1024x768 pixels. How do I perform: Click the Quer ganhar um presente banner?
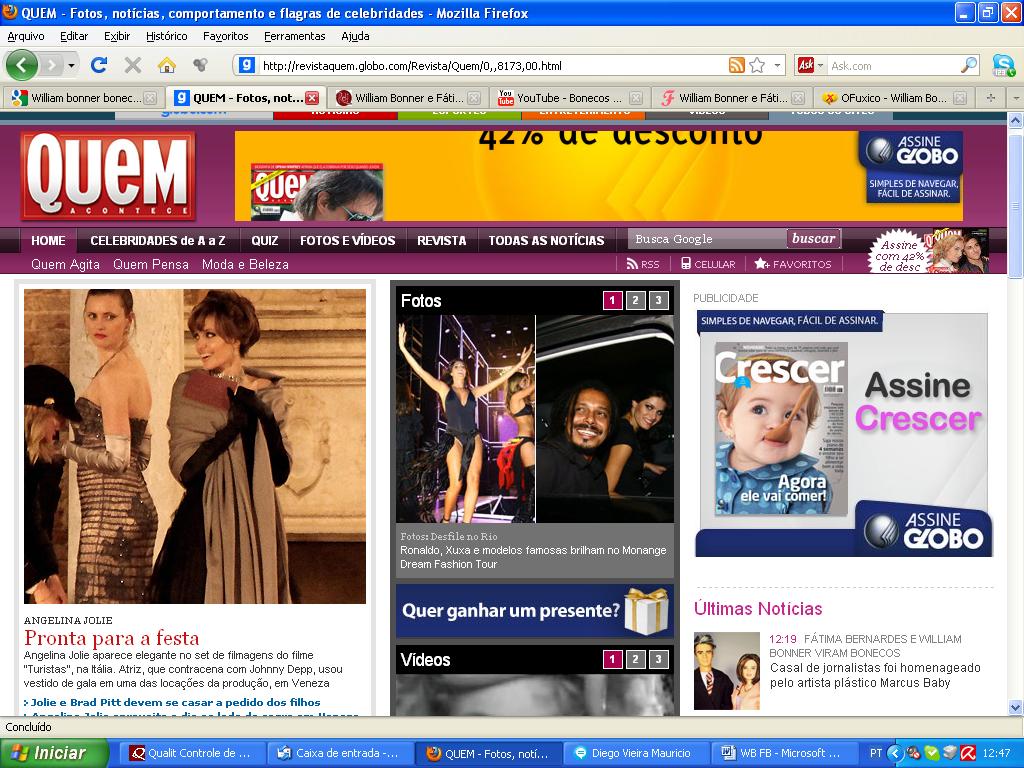[535, 611]
